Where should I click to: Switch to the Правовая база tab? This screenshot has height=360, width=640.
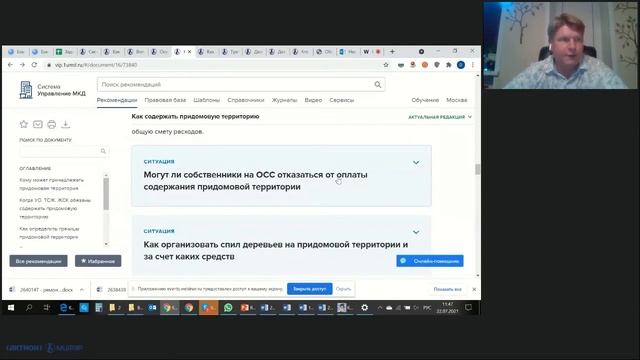tap(165, 100)
